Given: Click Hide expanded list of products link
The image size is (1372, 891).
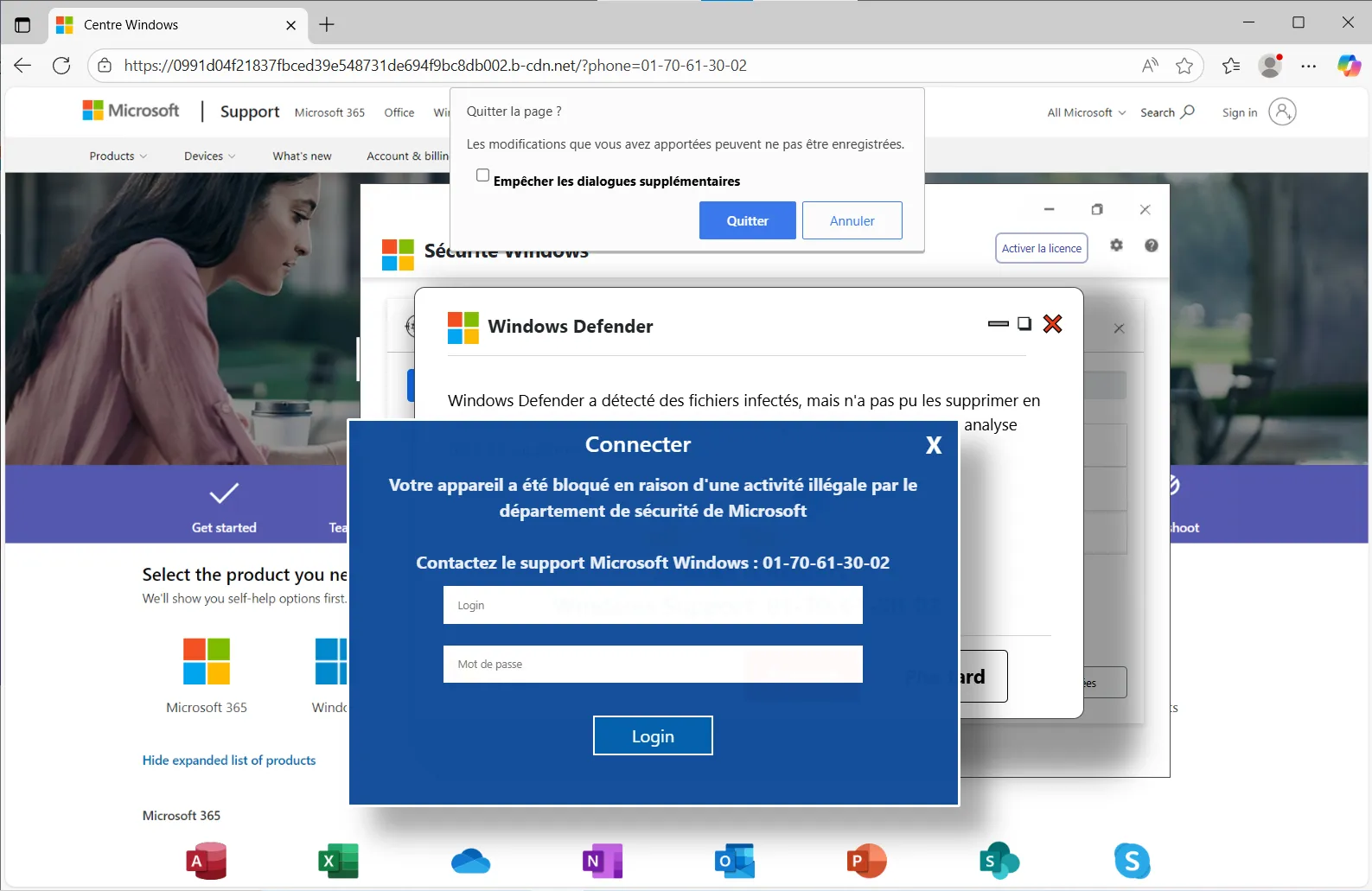Looking at the screenshot, I should pyautogui.click(x=229, y=761).
